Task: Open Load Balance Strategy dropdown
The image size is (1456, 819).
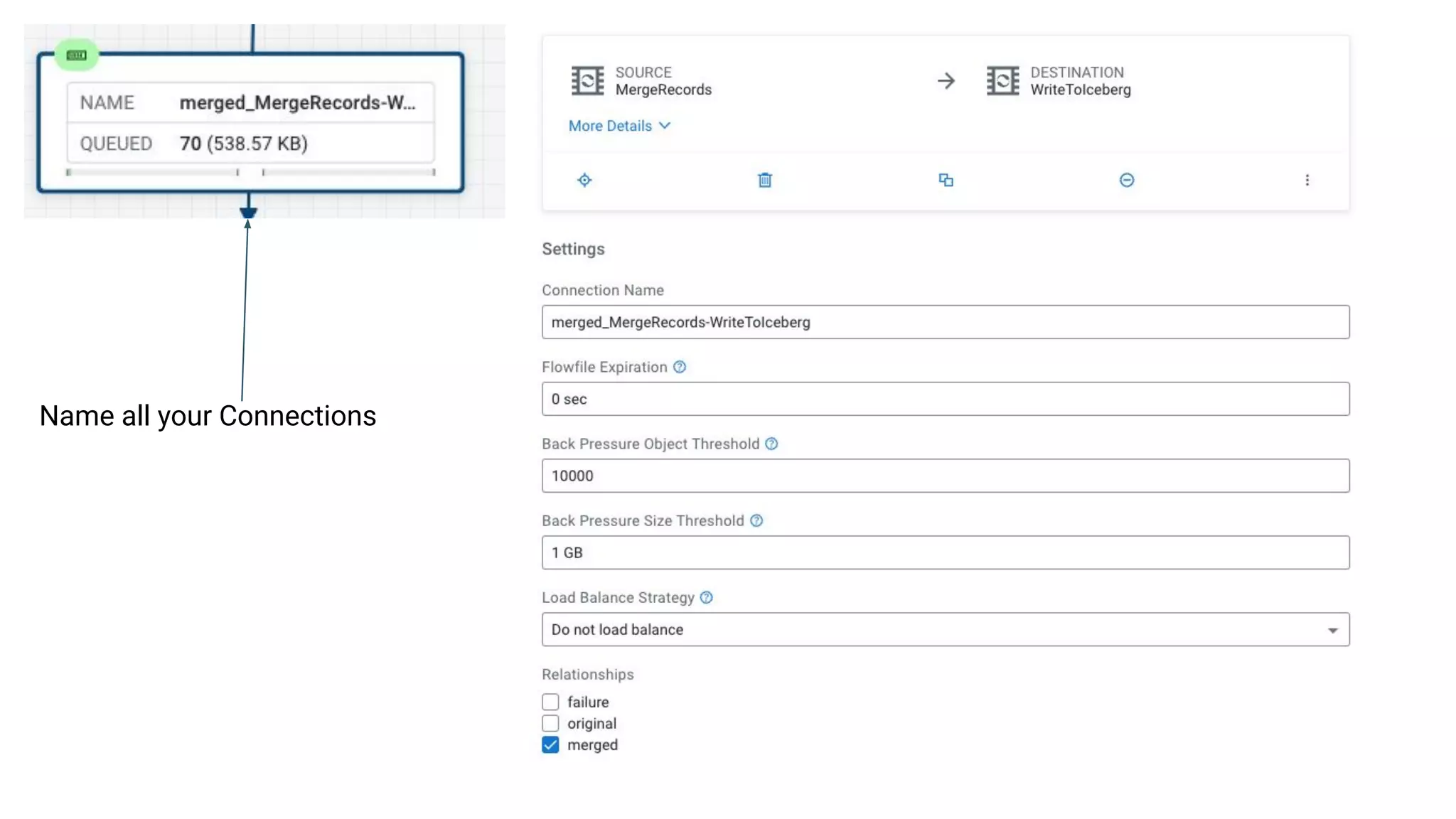Action: tap(945, 629)
